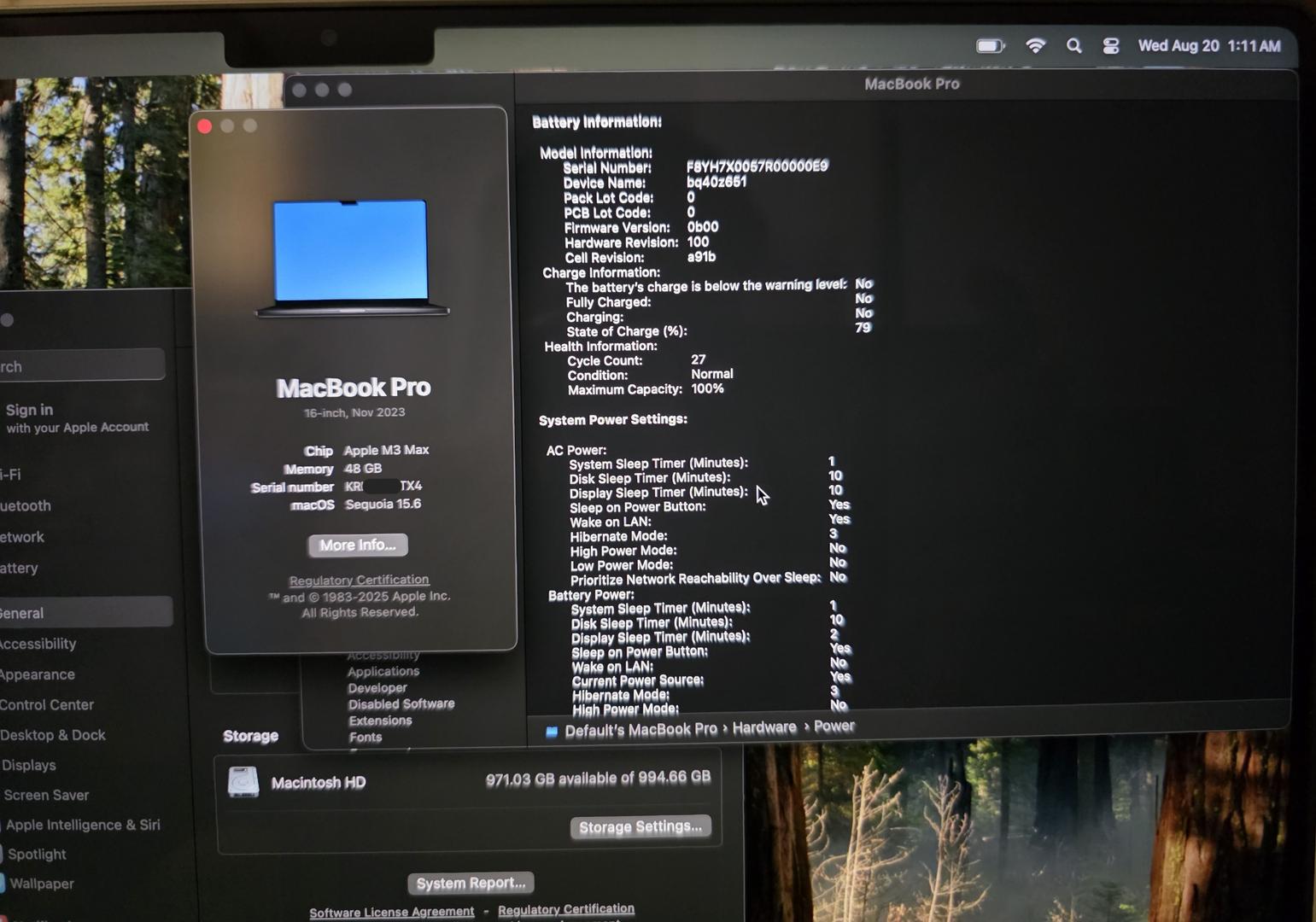This screenshot has height=922, width=1316.
Task: Click the System Report... button
Action: tap(471, 883)
